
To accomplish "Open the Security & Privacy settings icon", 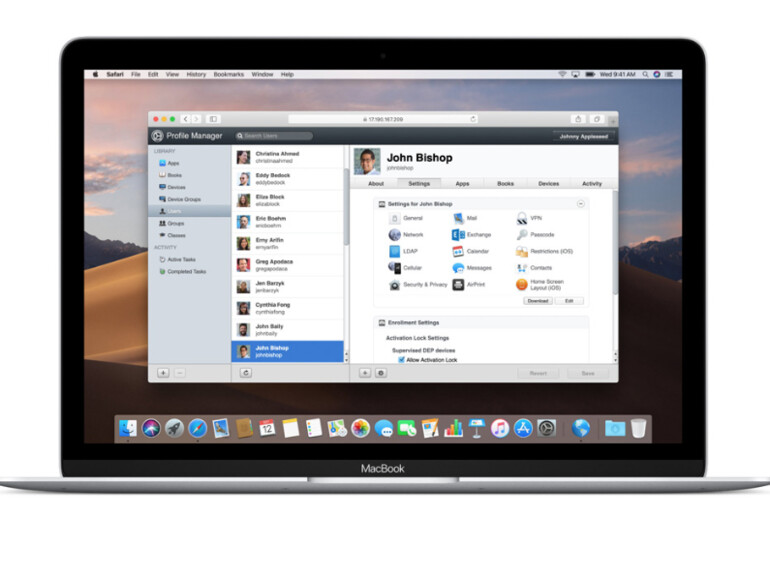I will pyautogui.click(x=394, y=285).
